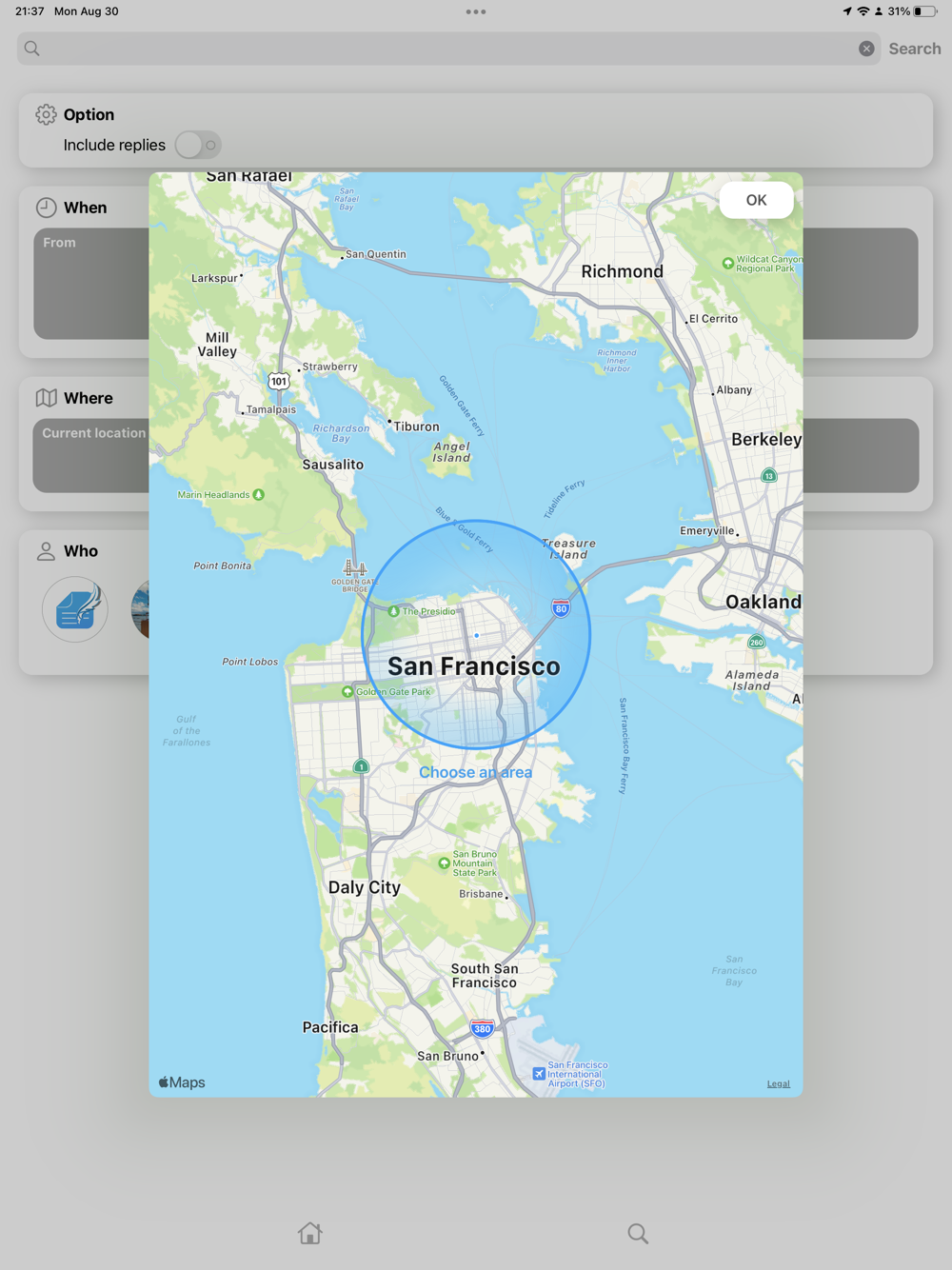Toggle the Include replies switch

pyautogui.click(x=198, y=145)
